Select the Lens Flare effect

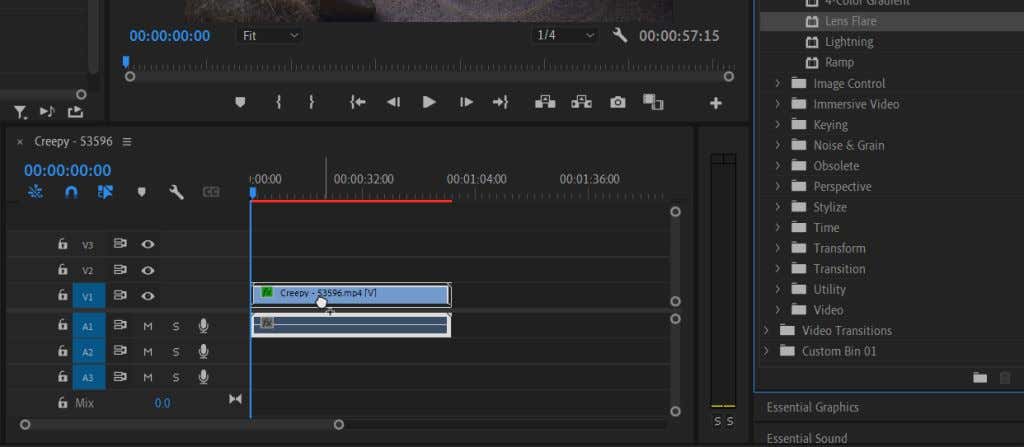pos(848,20)
